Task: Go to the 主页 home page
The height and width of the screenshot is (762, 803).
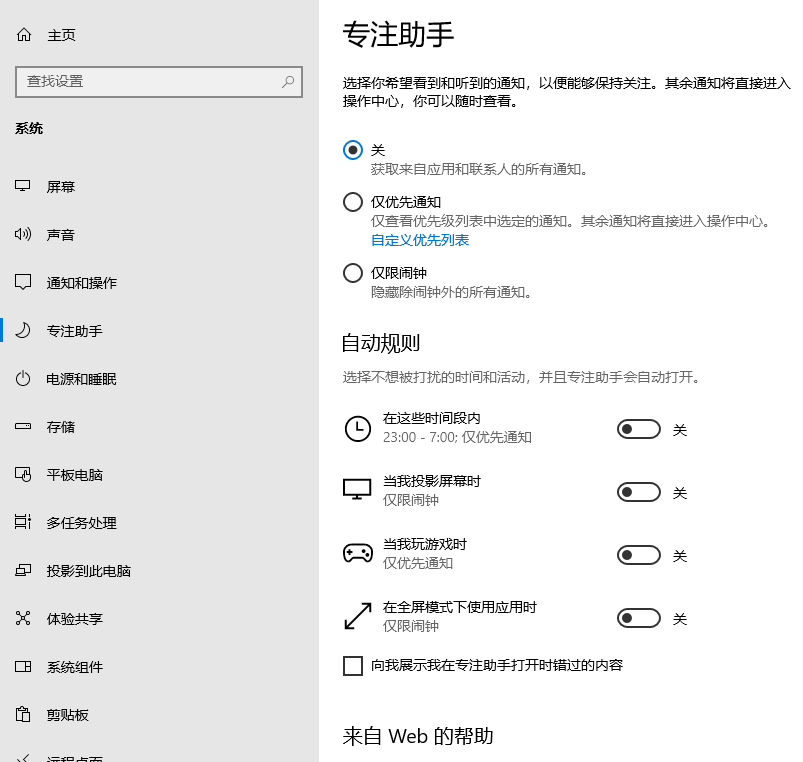Action: click(48, 34)
